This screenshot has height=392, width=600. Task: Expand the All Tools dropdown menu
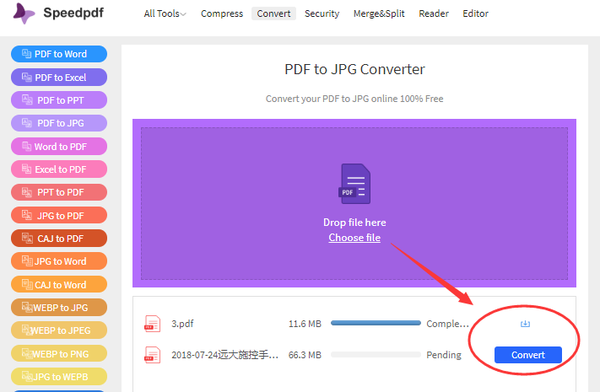(x=165, y=14)
